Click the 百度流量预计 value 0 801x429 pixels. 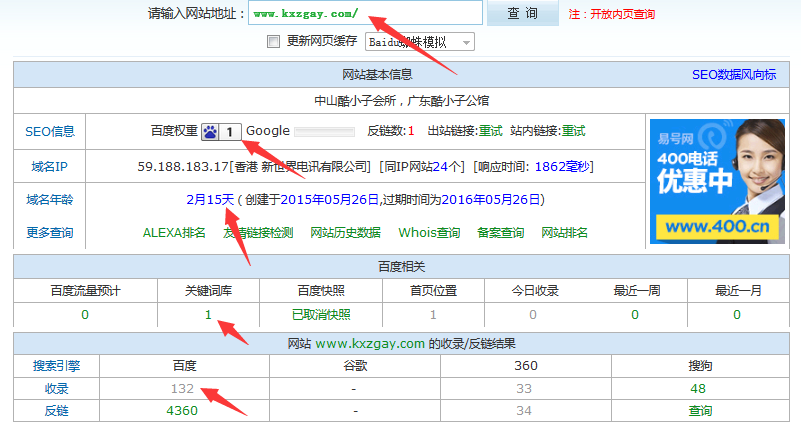tap(85, 315)
